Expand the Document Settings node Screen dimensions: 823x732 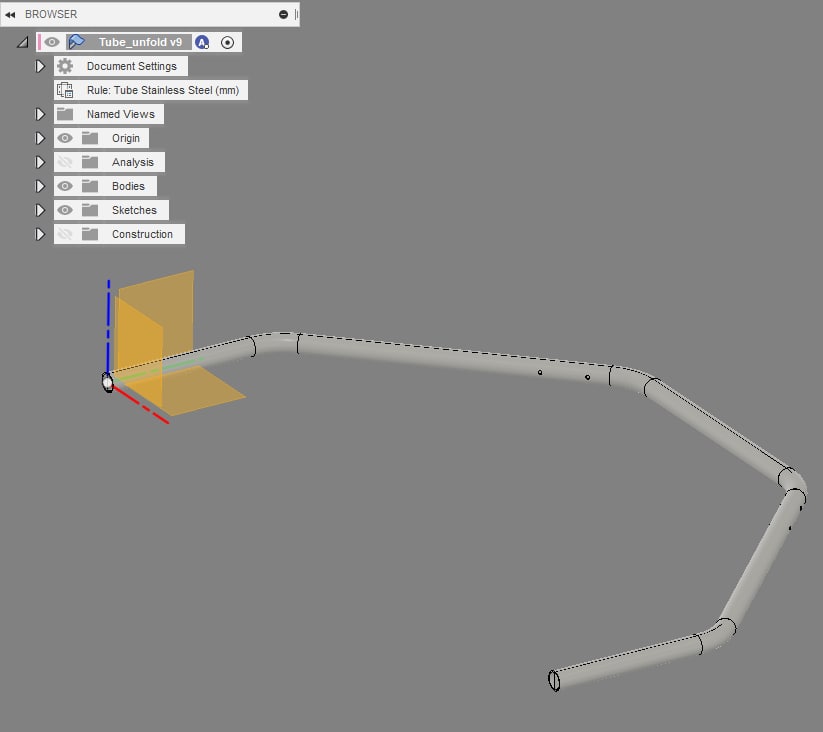40,66
